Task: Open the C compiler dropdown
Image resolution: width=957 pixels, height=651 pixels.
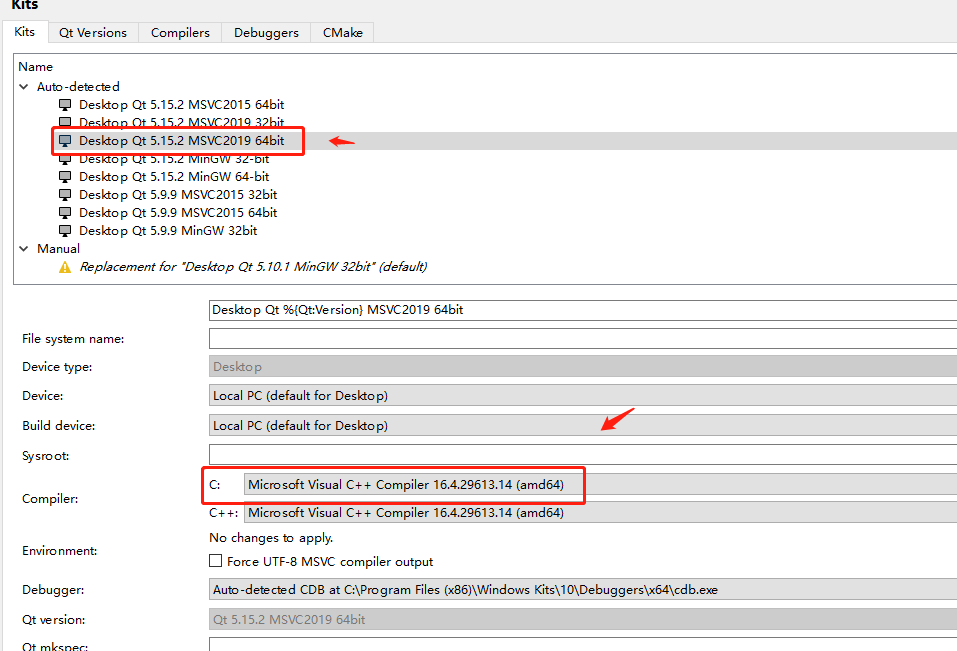Action: [x=601, y=484]
